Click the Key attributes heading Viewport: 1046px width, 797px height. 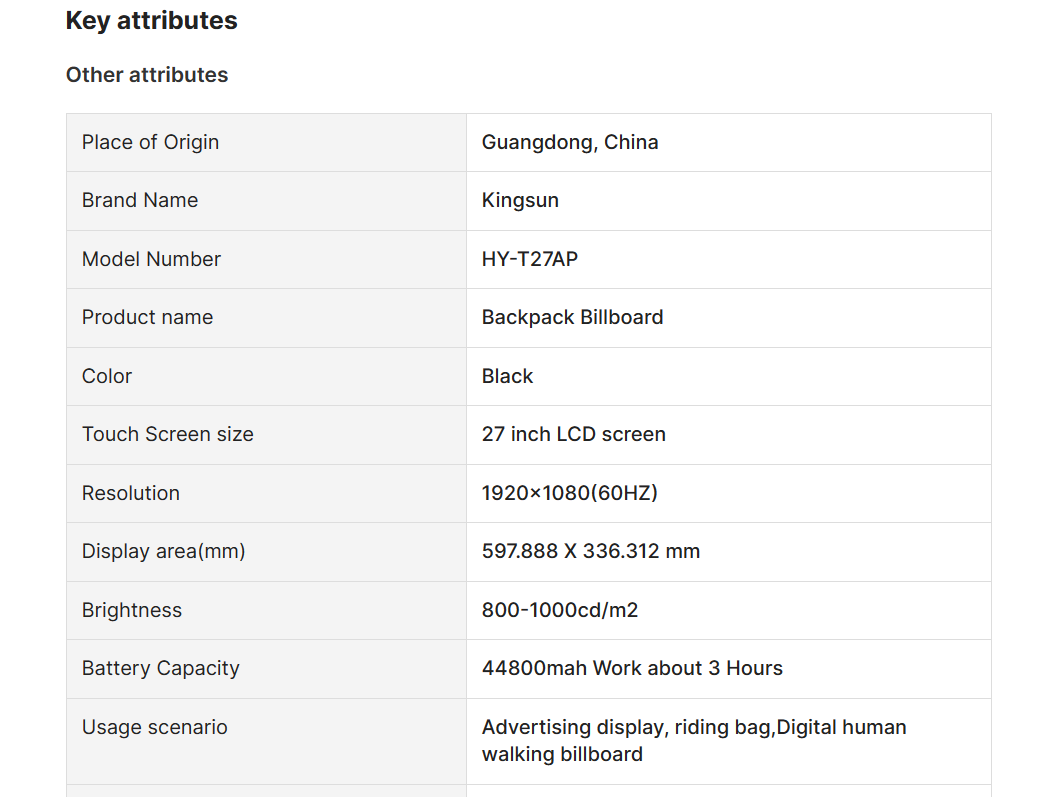pyautogui.click(x=151, y=21)
